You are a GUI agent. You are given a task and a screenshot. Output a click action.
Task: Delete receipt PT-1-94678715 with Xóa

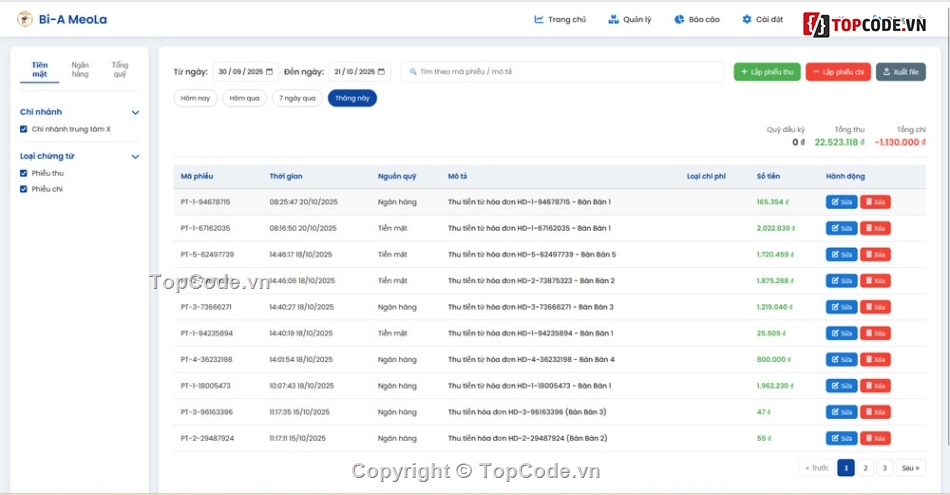coord(875,202)
